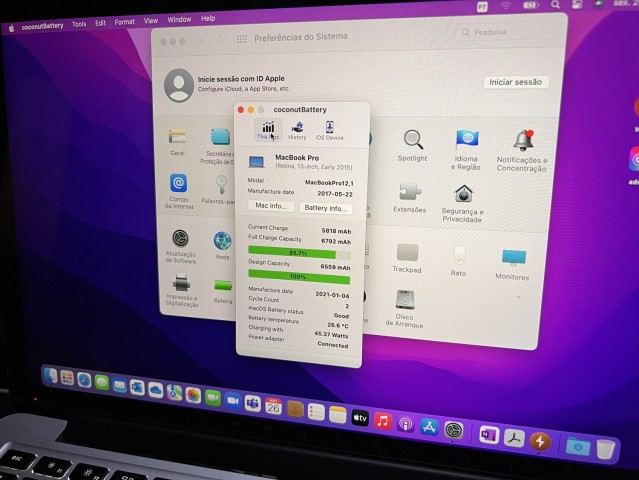Open Control Center from the menu bar
The width and height of the screenshot is (639, 480).
tap(577, 4)
